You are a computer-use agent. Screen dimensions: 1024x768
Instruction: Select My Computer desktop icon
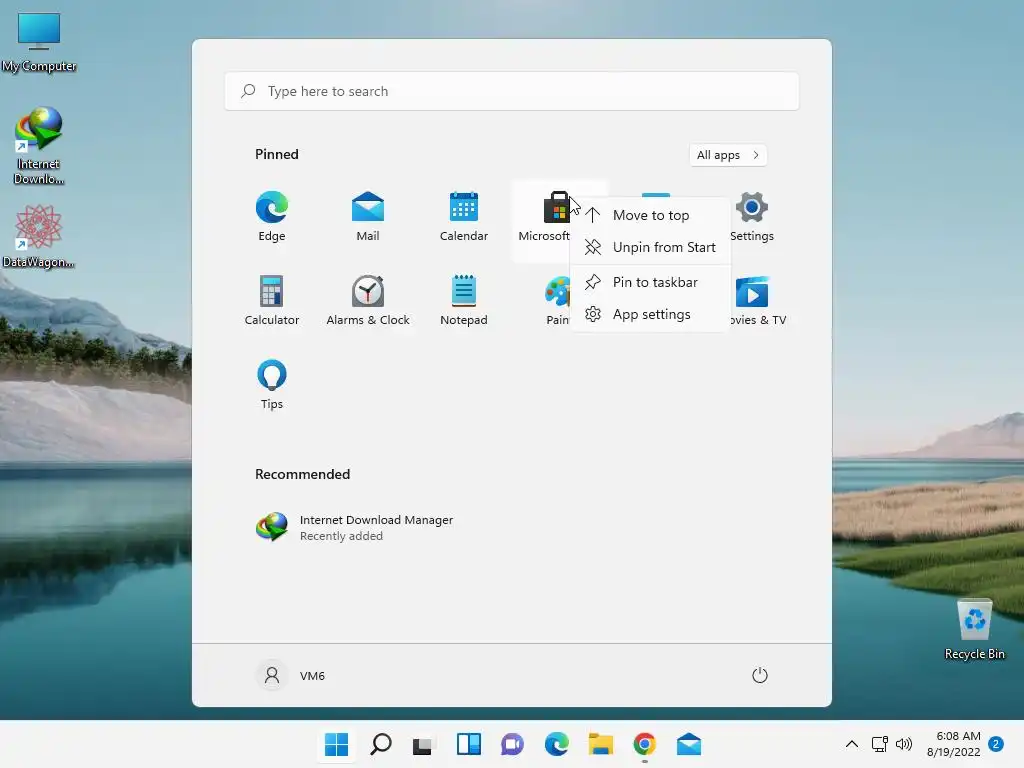pos(39,42)
